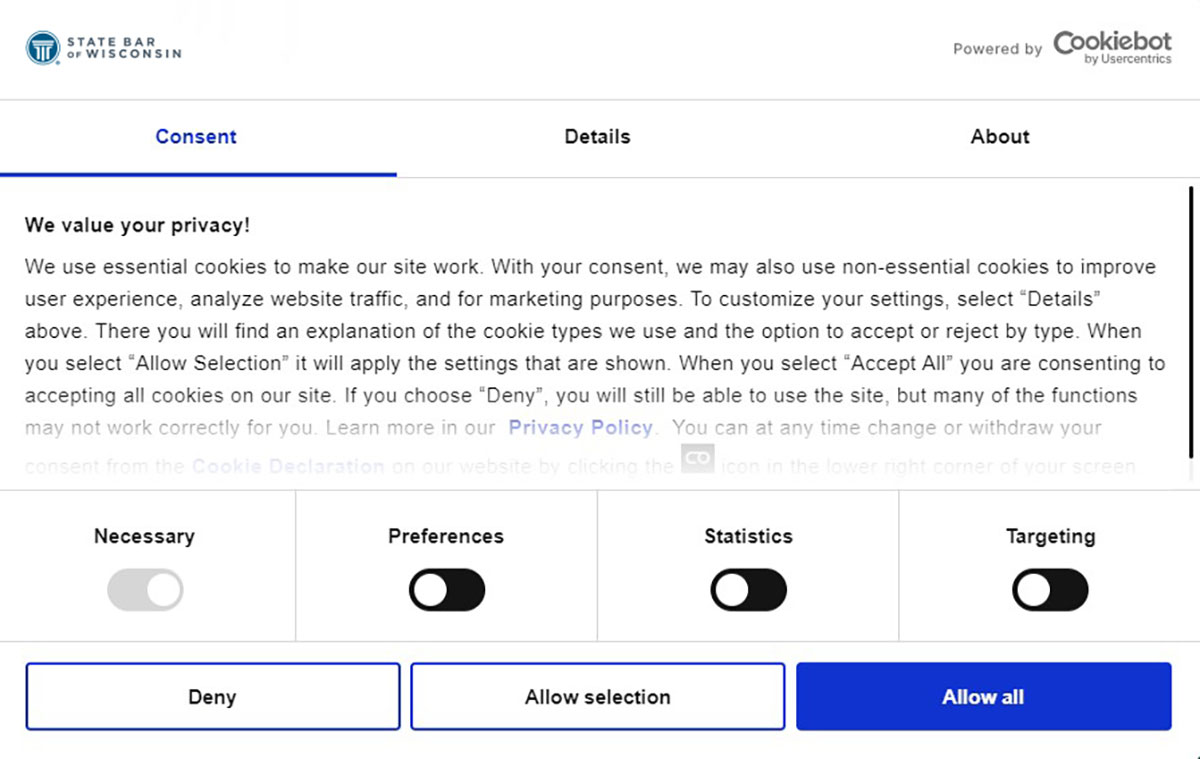The image size is (1200, 759).
Task: Click the Preferences category label
Action: [446, 536]
